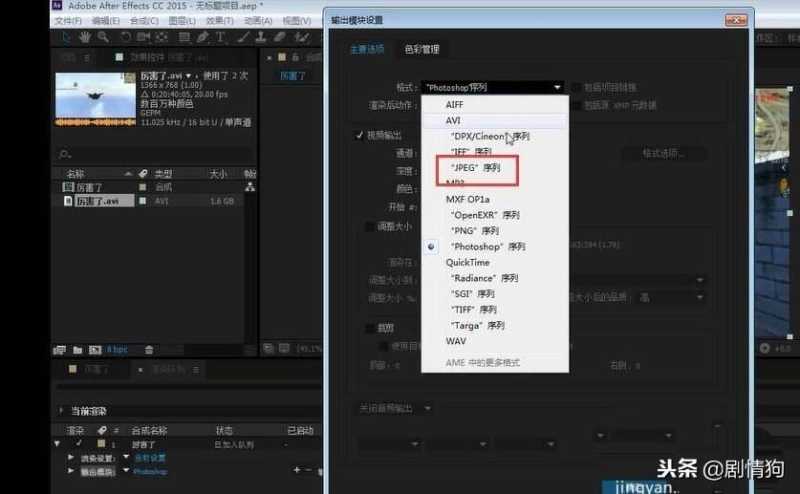Choose "JPEG" 序列 from the format list
800x494 pixels.
pyautogui.click(x=495, y=167)
